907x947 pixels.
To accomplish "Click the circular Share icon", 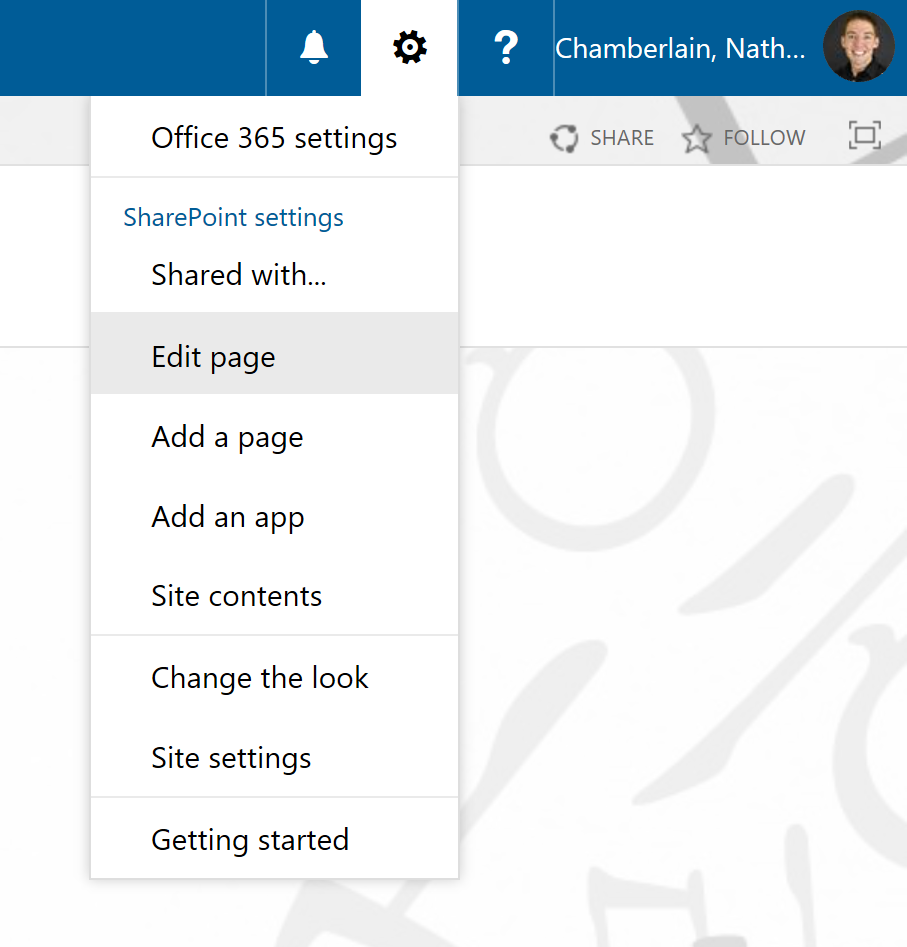I will 564,138.
